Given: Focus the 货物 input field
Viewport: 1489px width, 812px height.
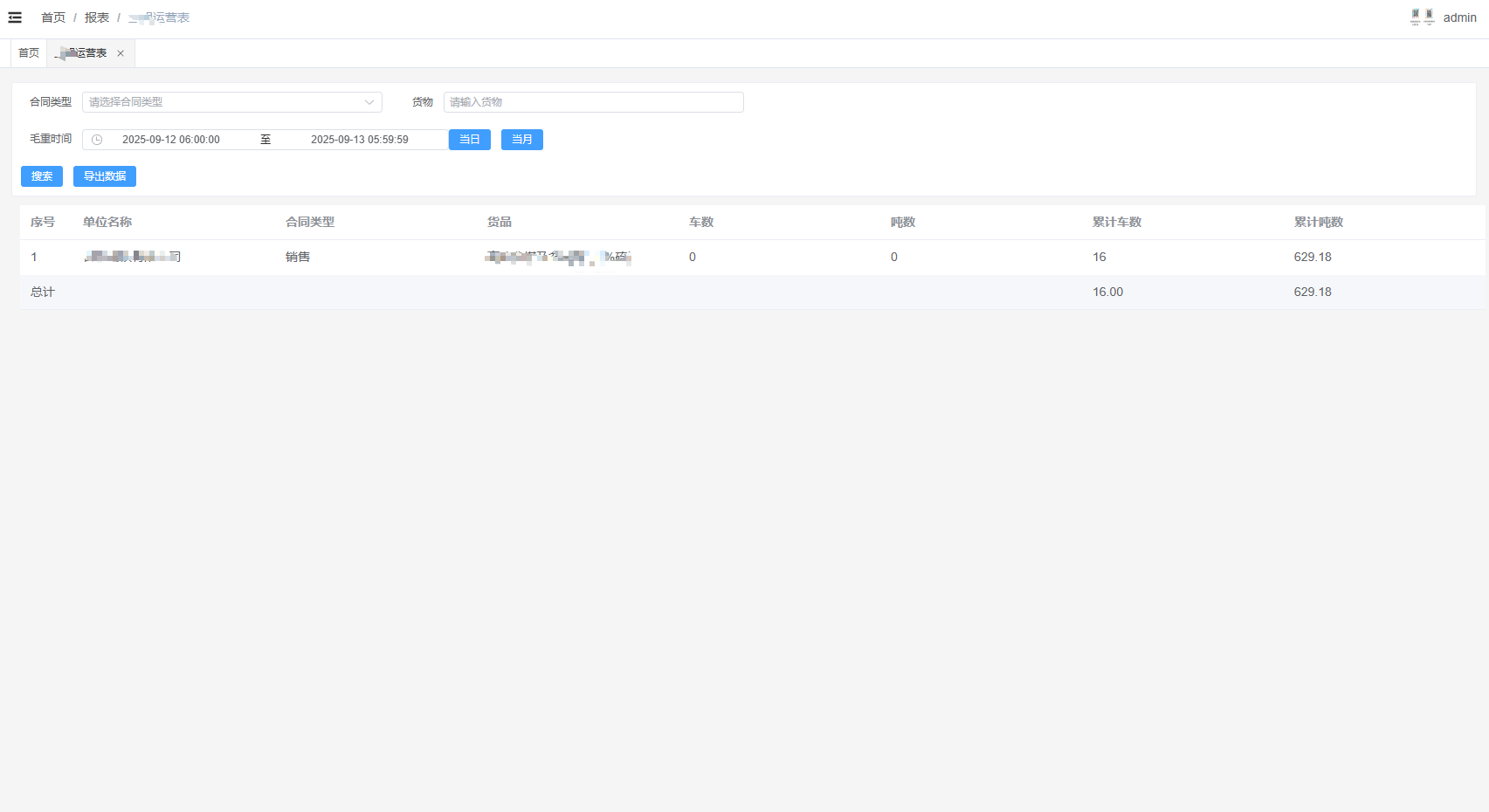Looking at the screenshot, I should click(x=593, y=102).
